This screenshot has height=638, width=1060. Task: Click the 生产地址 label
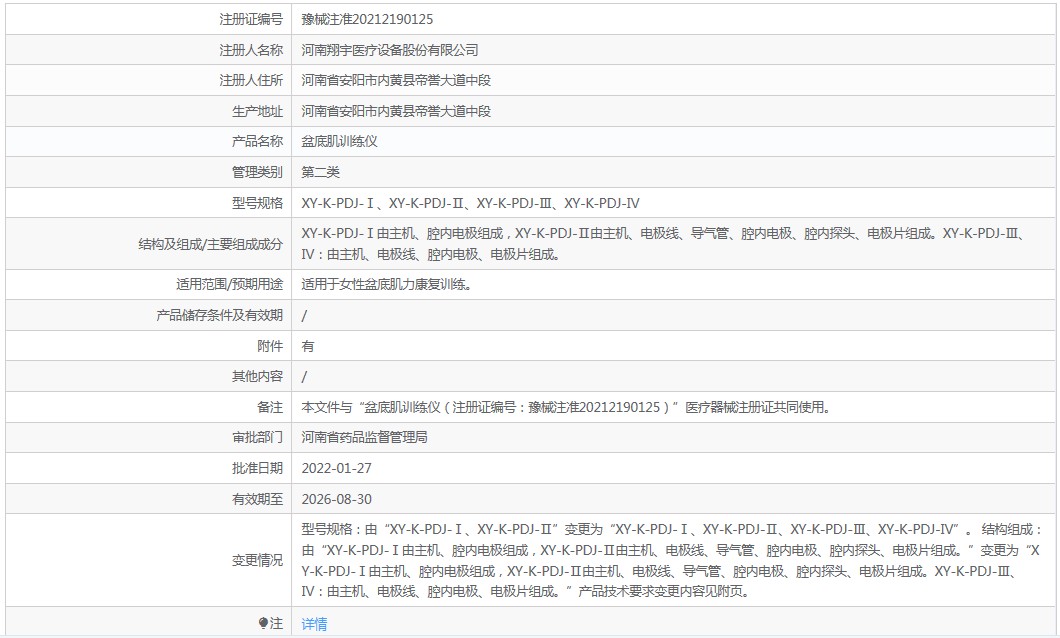click(258, 111)
